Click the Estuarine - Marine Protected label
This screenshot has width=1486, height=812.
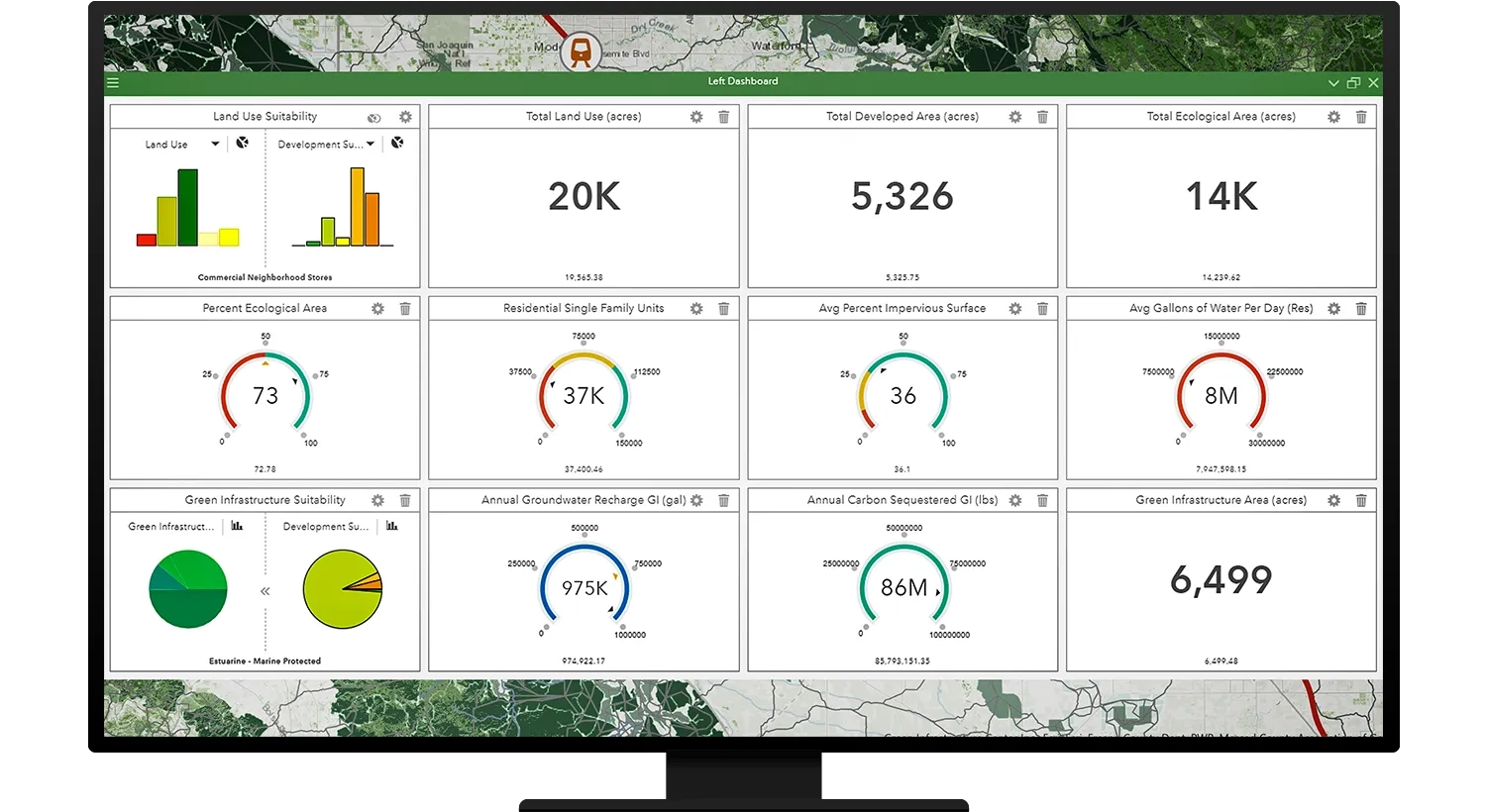265,660
